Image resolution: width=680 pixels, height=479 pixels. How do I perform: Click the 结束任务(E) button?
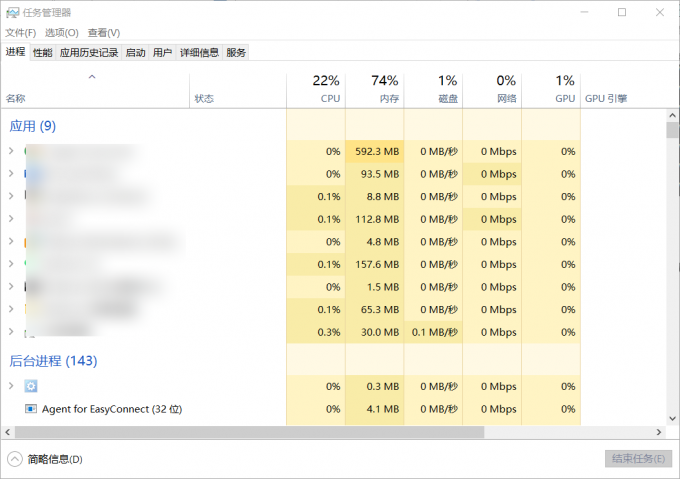click(638, 459)
